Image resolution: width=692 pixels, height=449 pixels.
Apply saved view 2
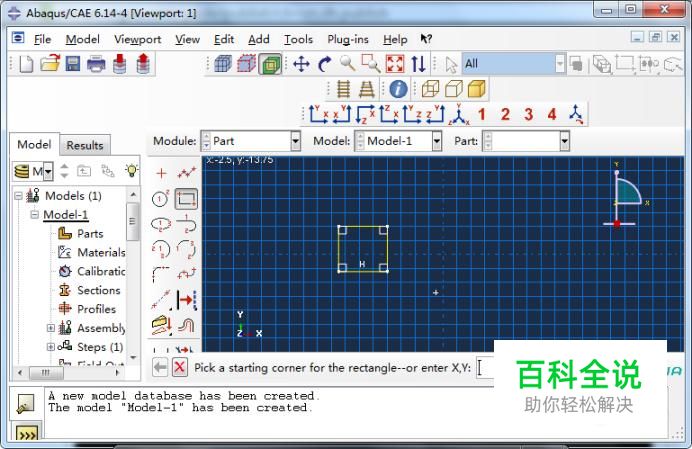coord(505,114)
